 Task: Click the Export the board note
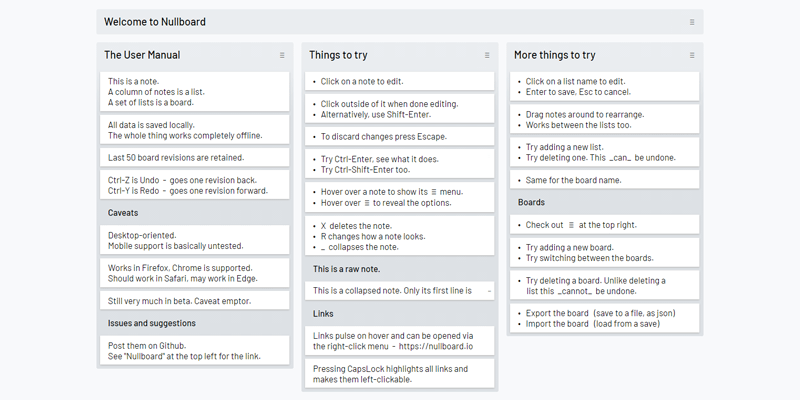point(604,318)
